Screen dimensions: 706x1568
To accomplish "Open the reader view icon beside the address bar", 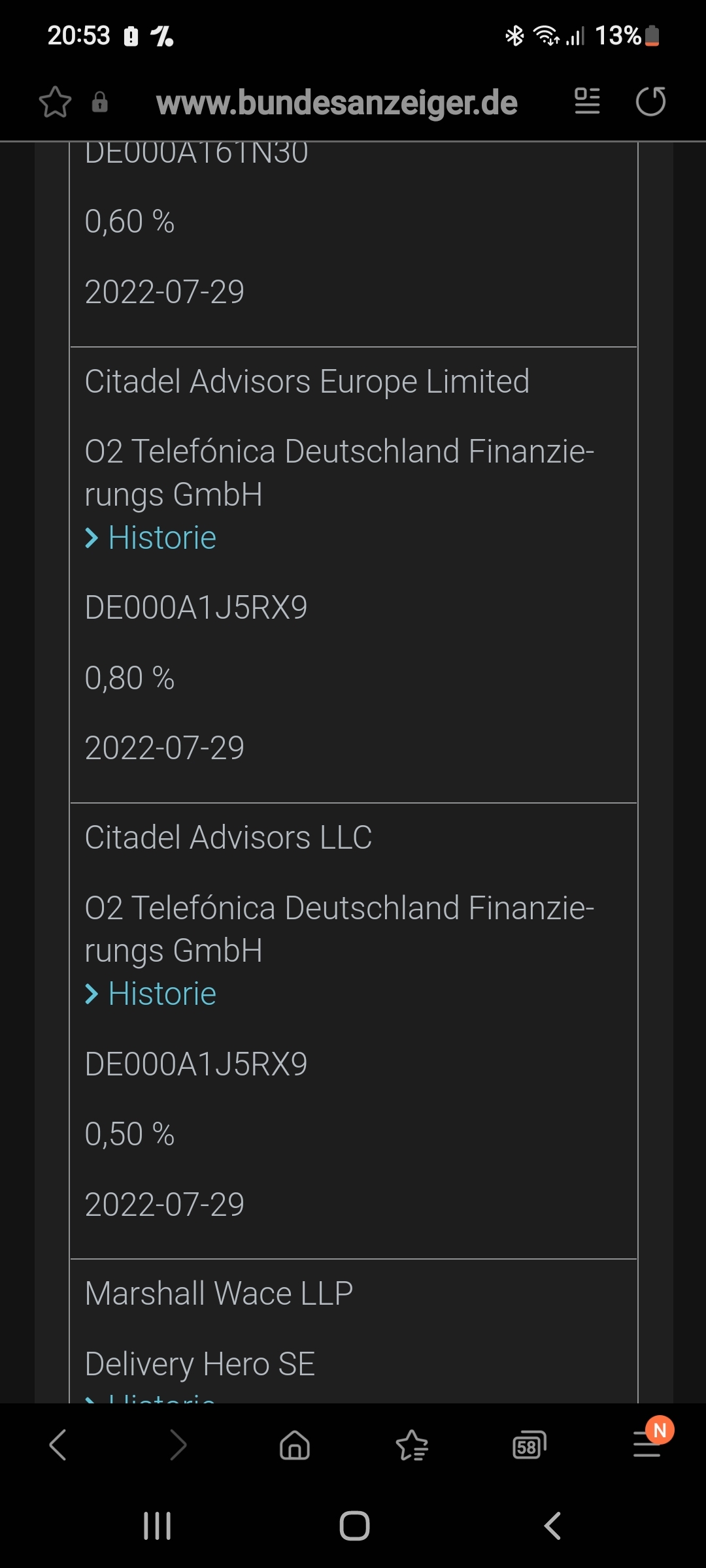I will point(586,102).
